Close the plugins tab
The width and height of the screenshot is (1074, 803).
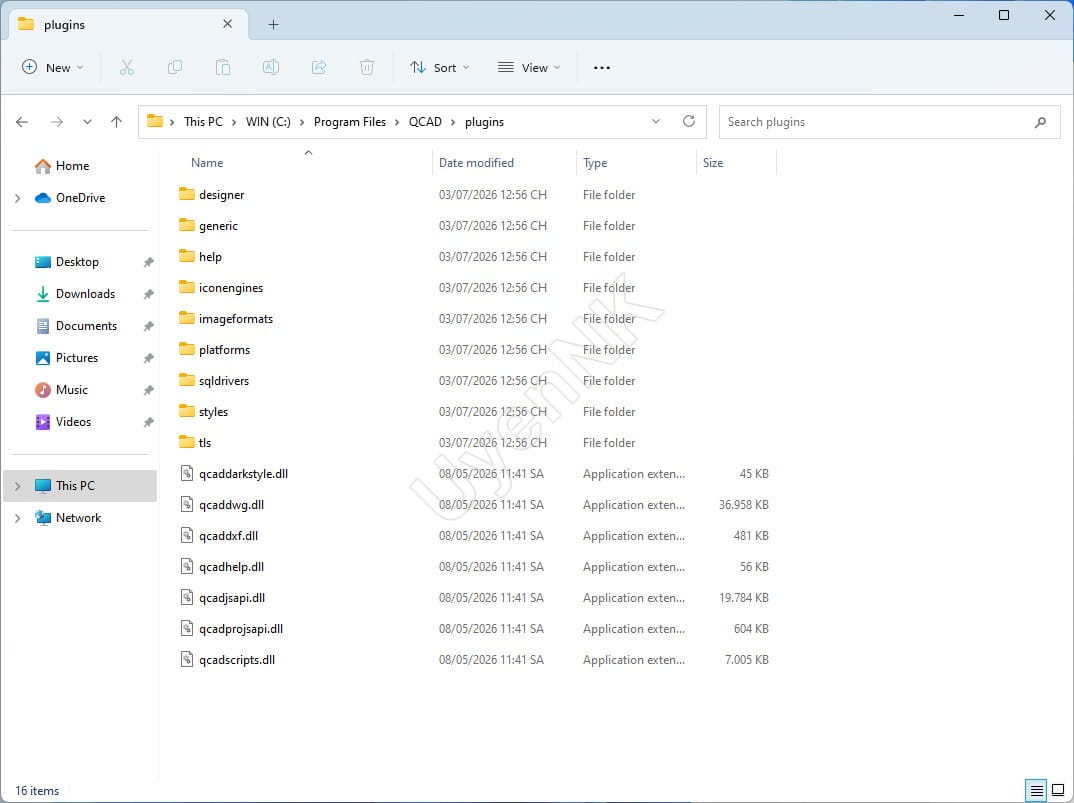227,24
